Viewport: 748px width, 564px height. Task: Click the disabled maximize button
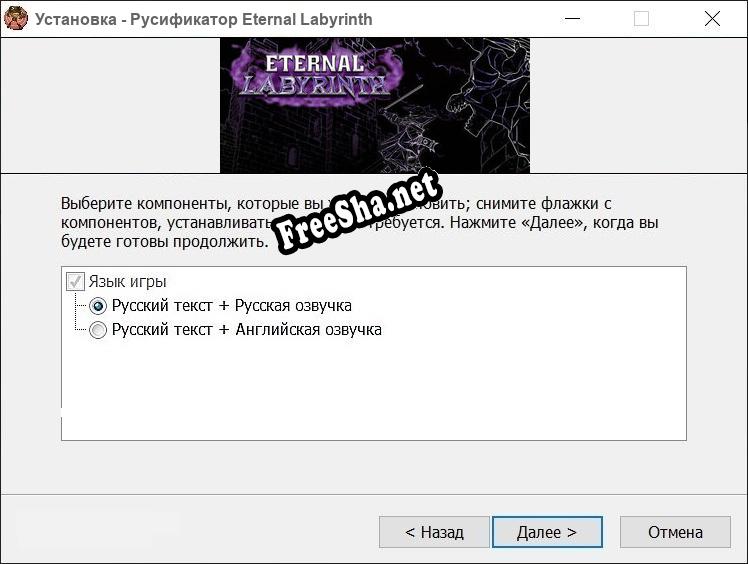tap(641, 19)
